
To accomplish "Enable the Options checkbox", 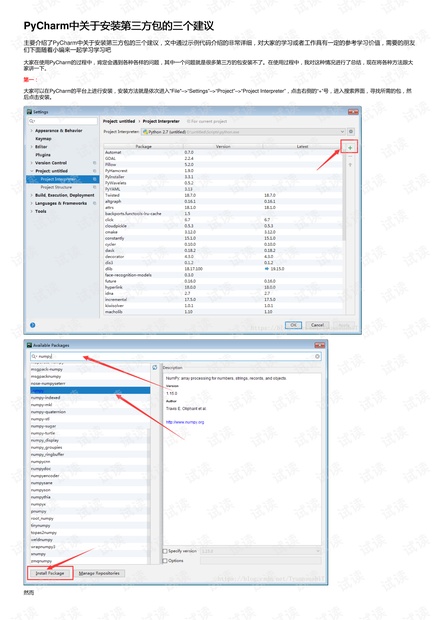I will click(165, 561).
